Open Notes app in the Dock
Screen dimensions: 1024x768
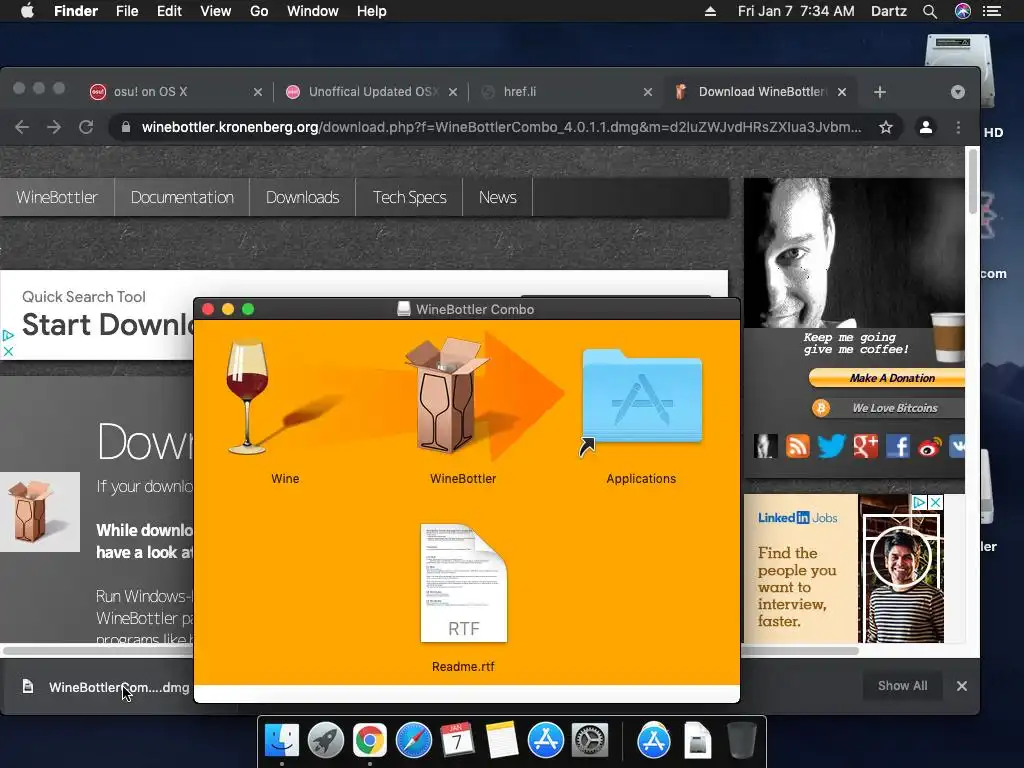click(502, 741)
